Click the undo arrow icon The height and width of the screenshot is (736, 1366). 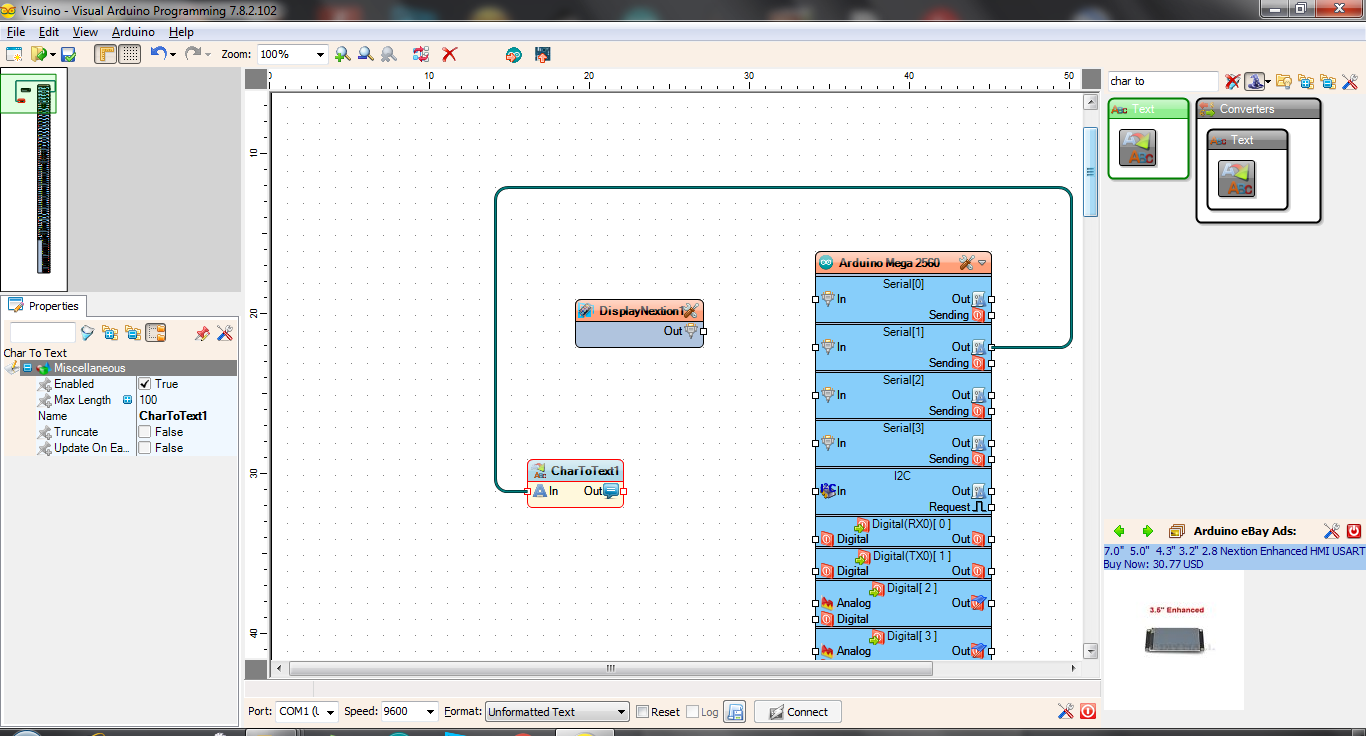(158, 54)
